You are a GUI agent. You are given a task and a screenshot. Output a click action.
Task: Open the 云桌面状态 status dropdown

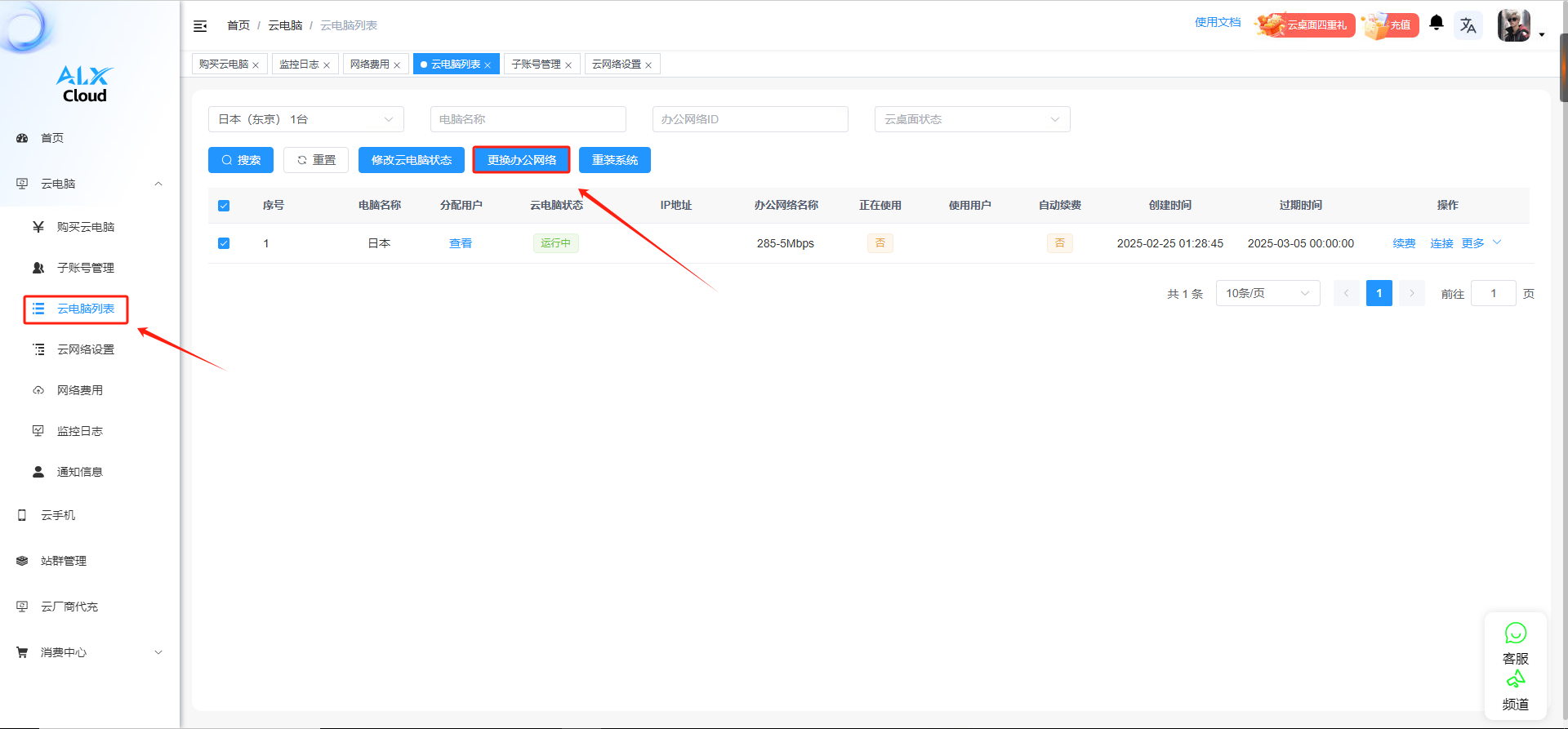coord(972,119)
